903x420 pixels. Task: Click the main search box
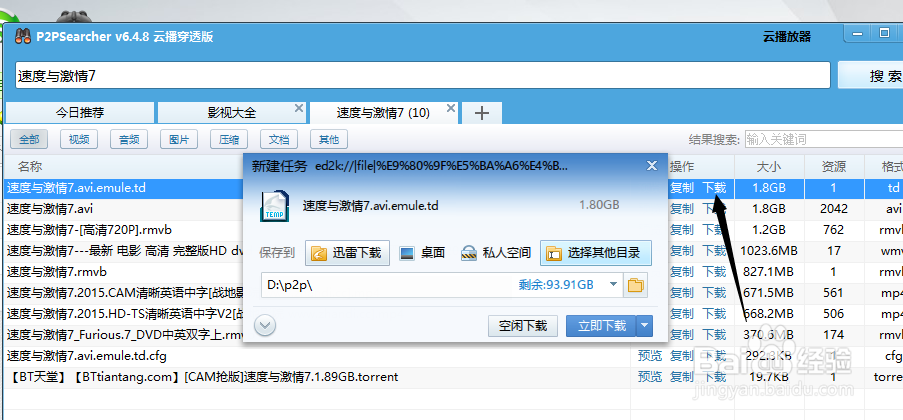423,75
